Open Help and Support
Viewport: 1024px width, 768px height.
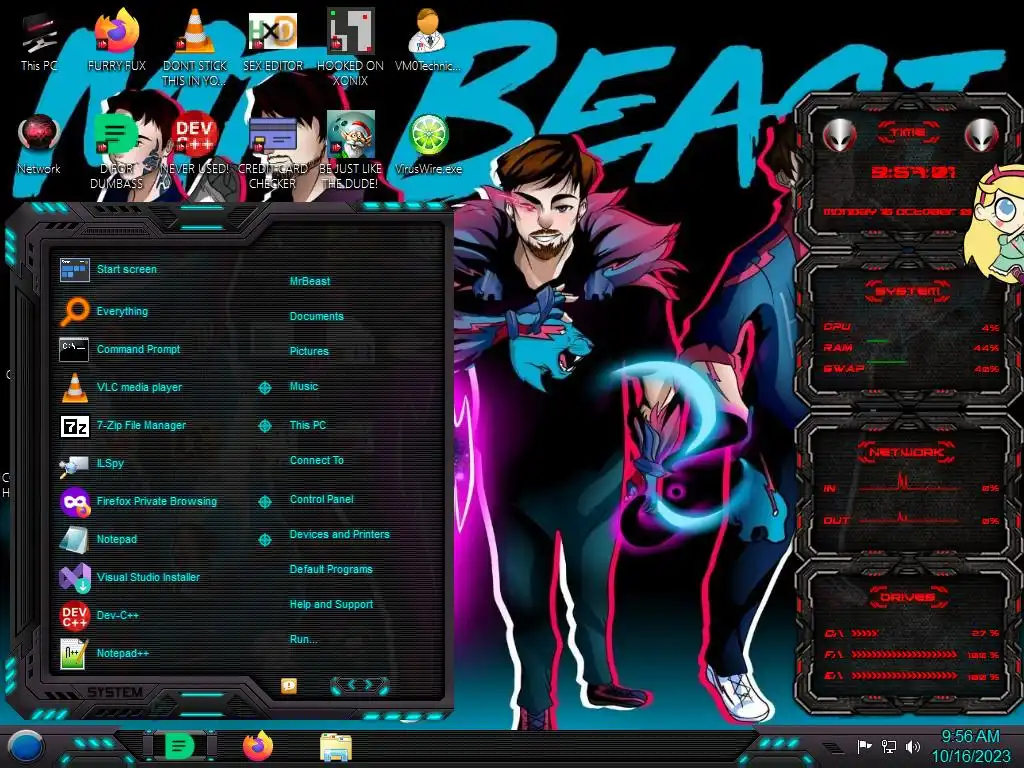click(331, 605)
